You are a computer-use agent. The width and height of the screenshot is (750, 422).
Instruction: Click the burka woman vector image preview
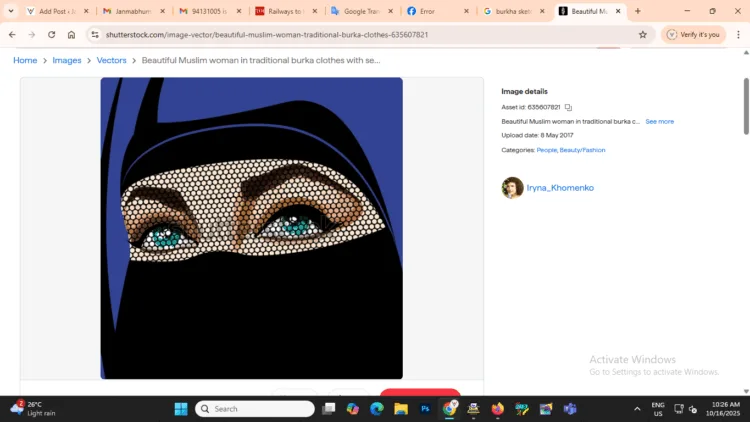point(251,228)
